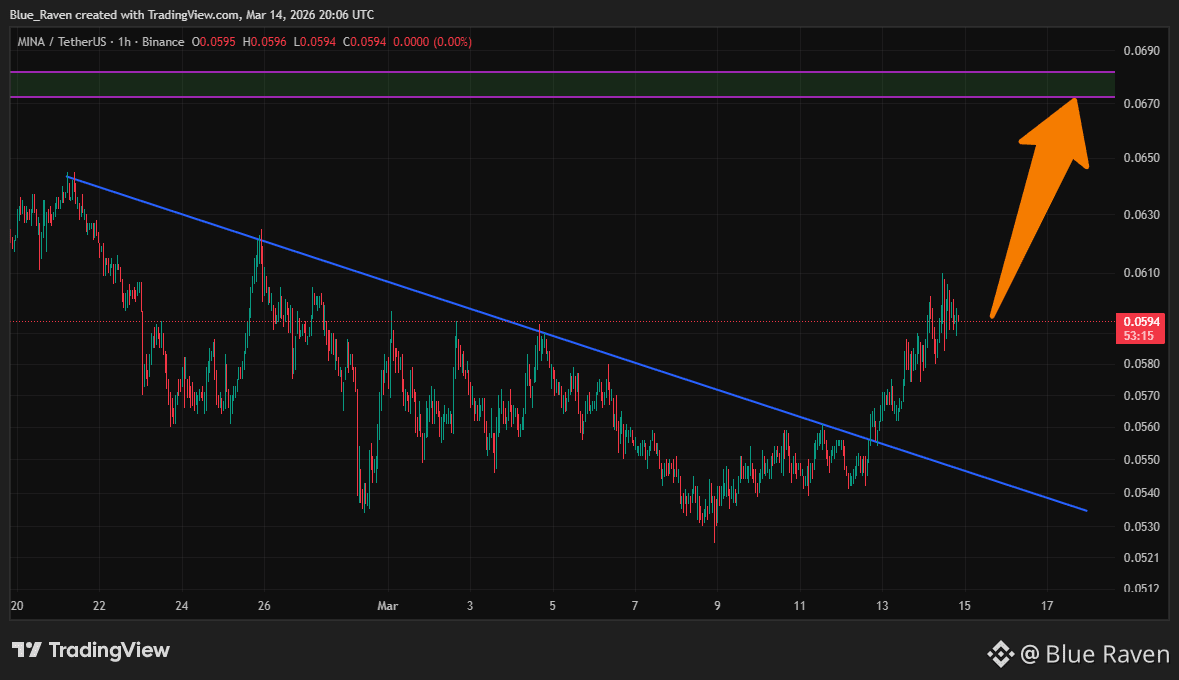
Task: Click the MINA / TetherUS symbol title
Action: [62, 42]
